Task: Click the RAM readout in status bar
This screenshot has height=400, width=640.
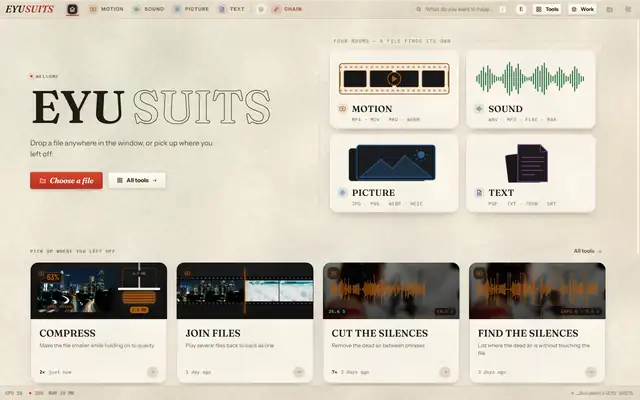Action: coord(61,393)
